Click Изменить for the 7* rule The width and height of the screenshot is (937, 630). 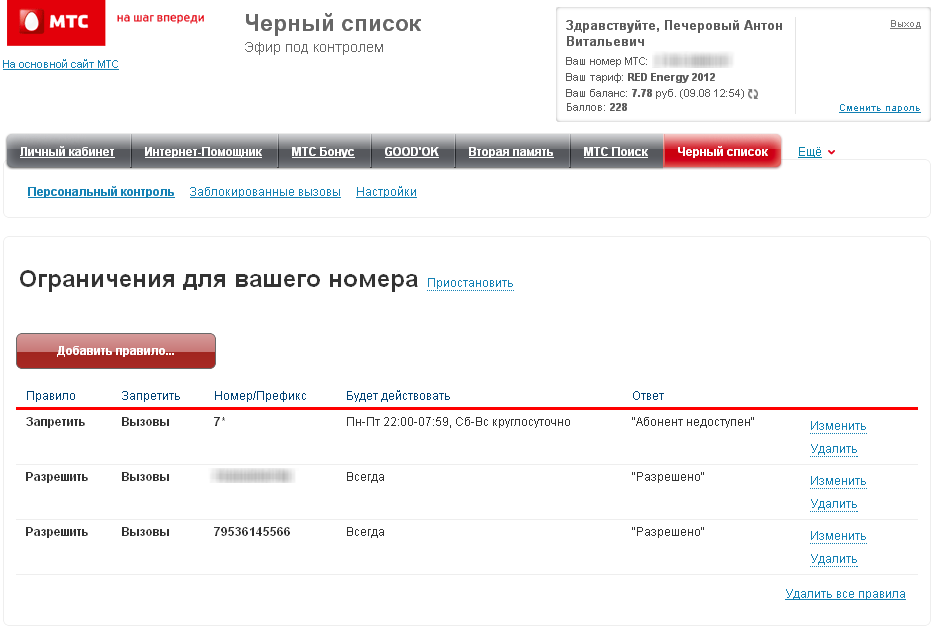(838, 426)
